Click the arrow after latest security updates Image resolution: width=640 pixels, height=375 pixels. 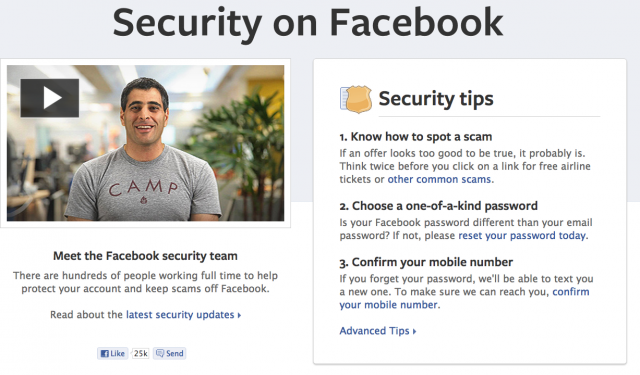[240, 315]
